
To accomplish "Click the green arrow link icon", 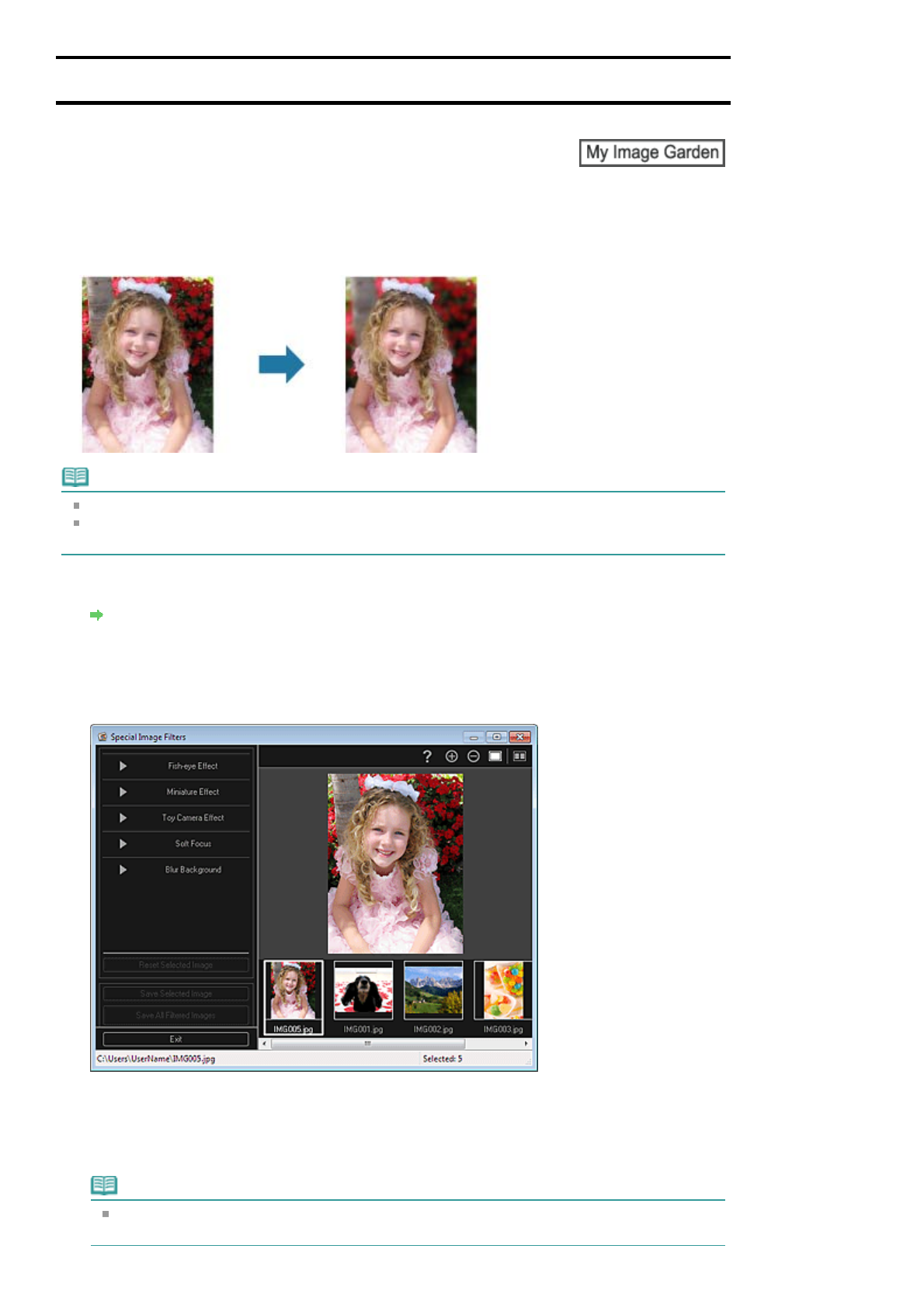I will [x=96, y=614].
